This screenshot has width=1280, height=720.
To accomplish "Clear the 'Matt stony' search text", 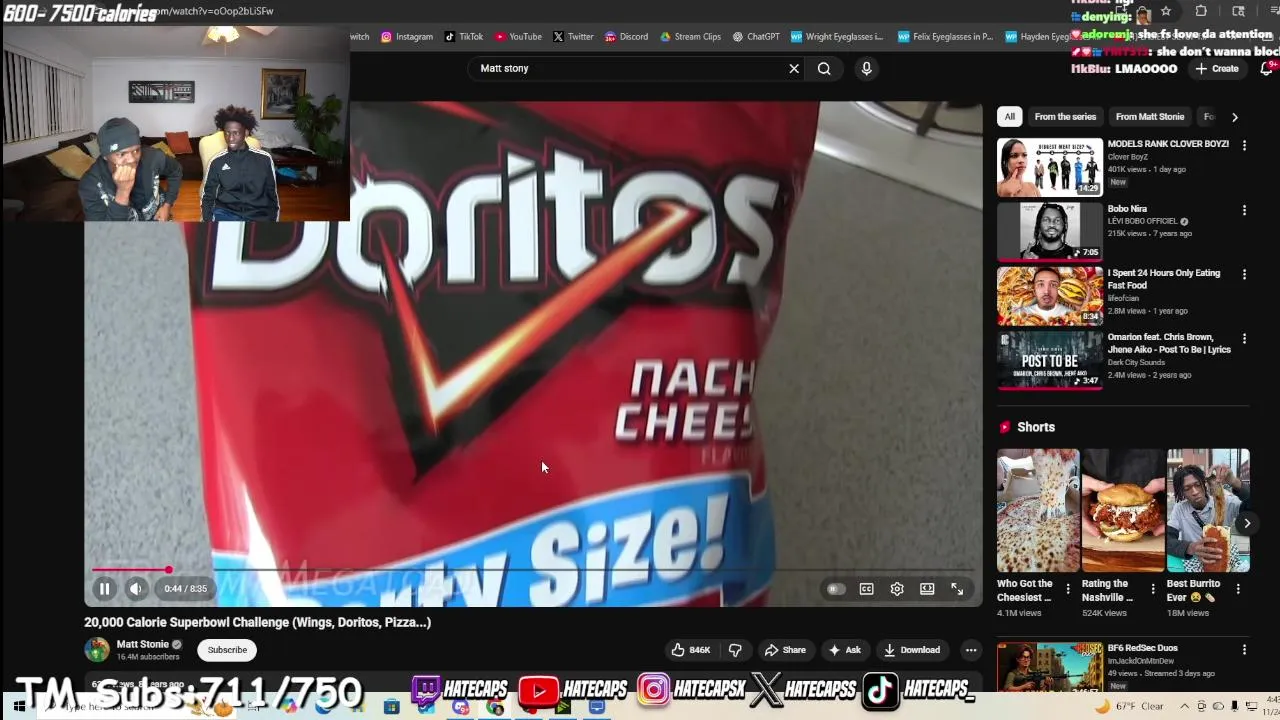I will (x=794, y=68).
